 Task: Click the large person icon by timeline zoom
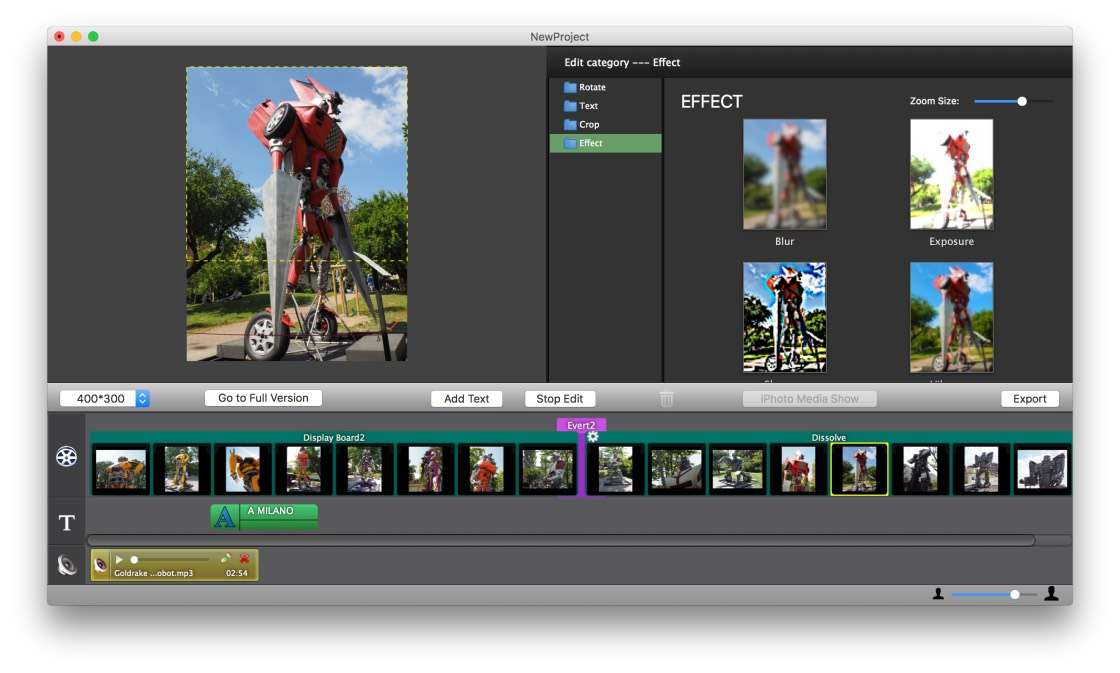pos(1051,594)
